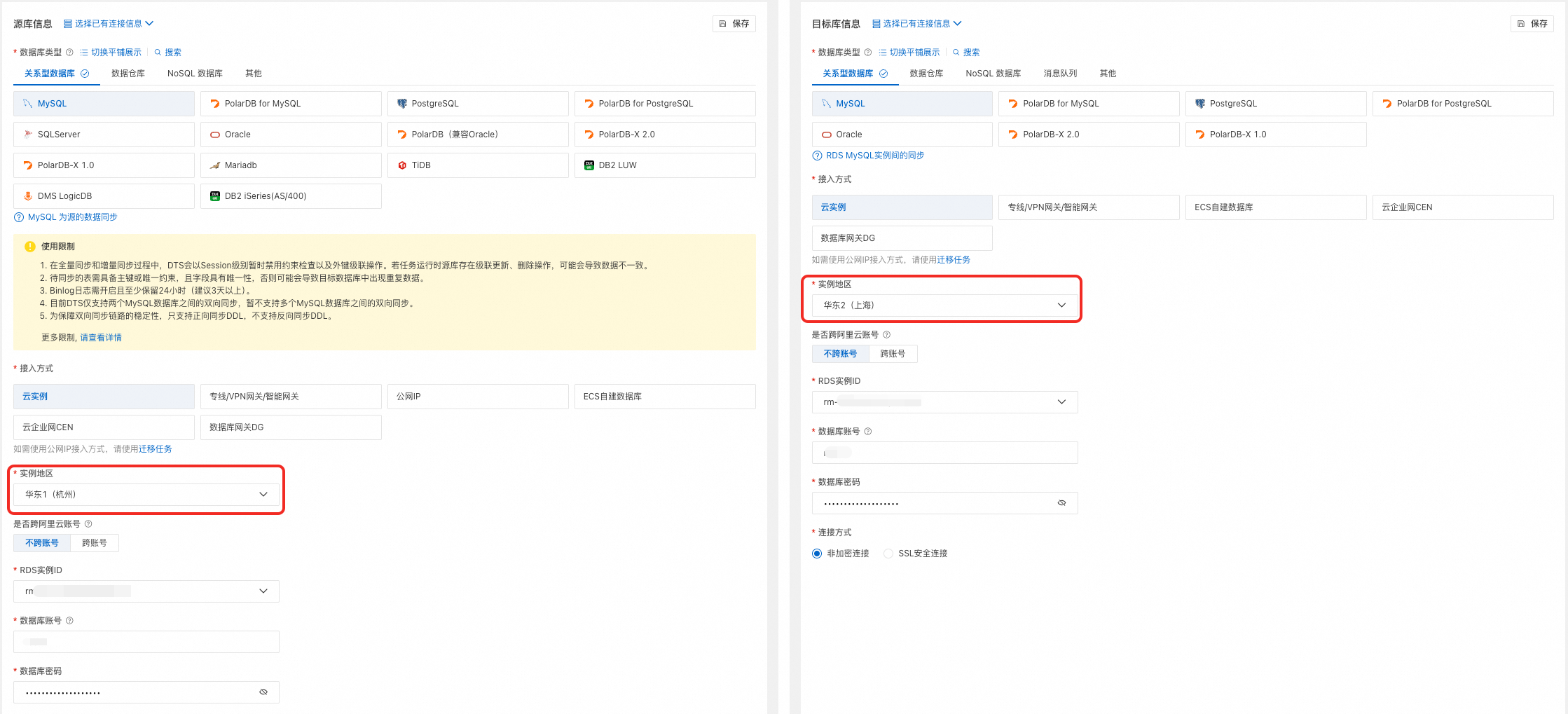Viewport: 1568px width, 714px height.
Task: Click the save icon in target panel
Action: [x=1521, y=24]
